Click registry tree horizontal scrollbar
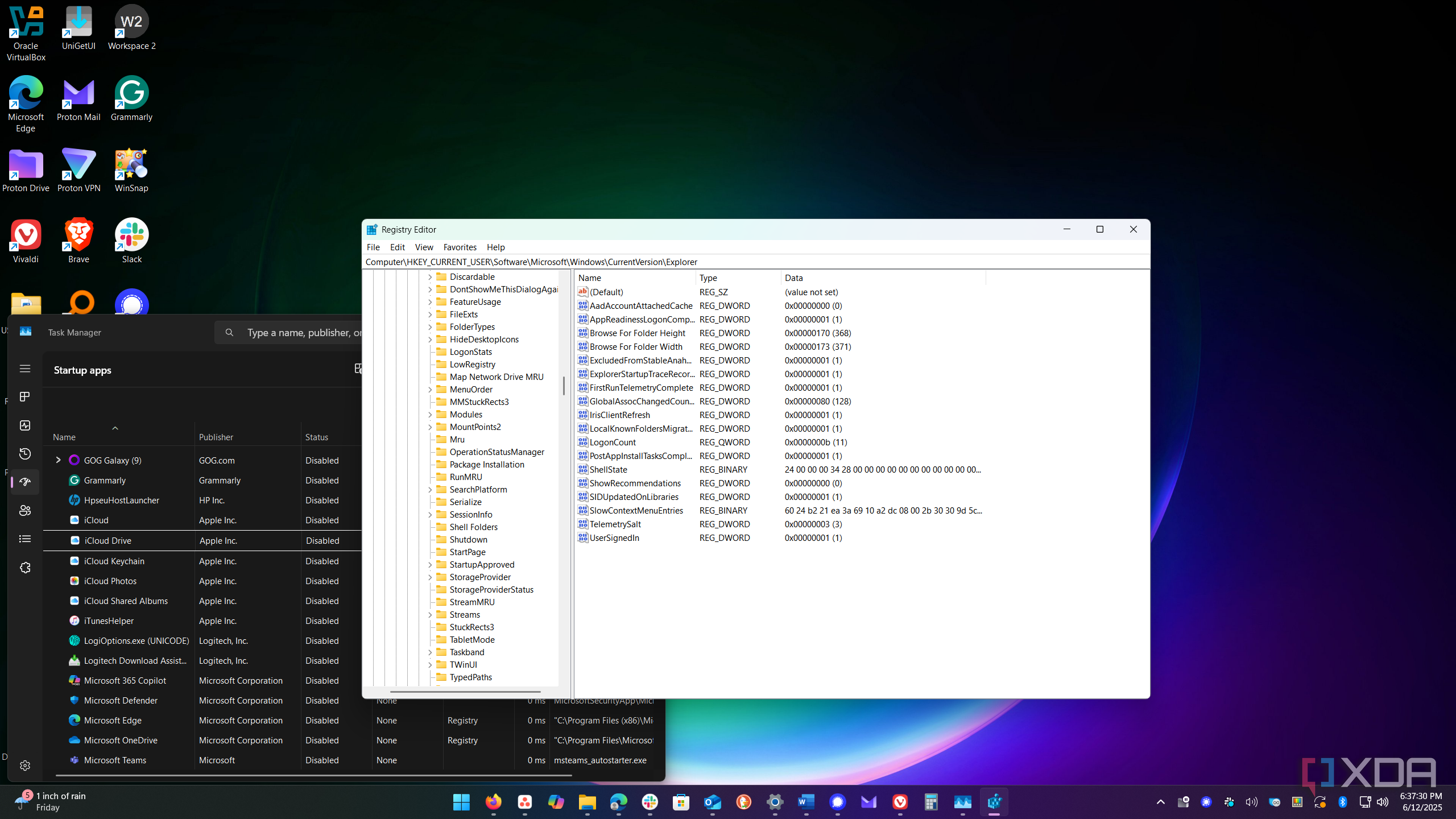Screen dimensions: 1456x819 point(465,692)
